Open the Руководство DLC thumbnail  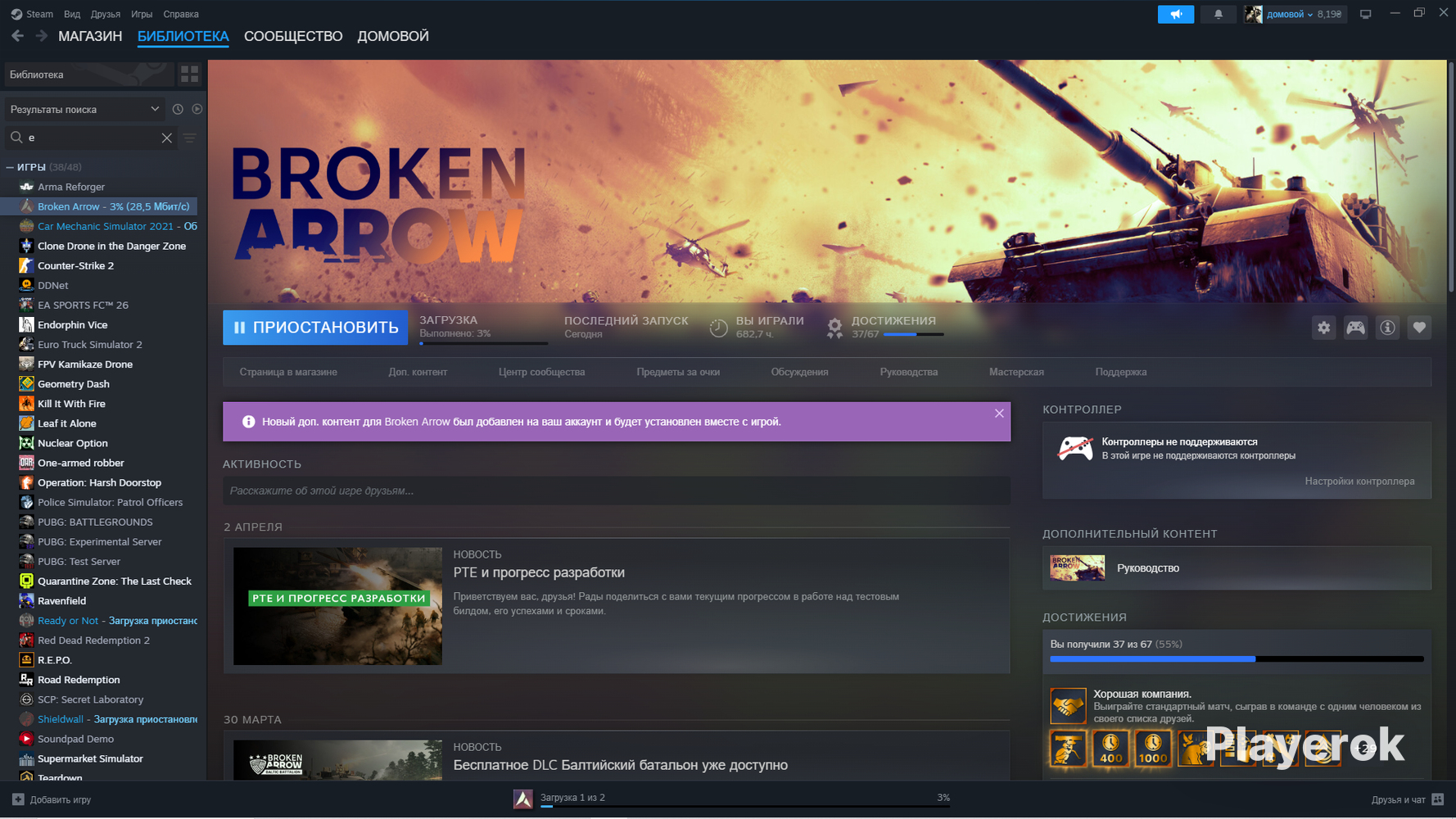[1077, 568]
